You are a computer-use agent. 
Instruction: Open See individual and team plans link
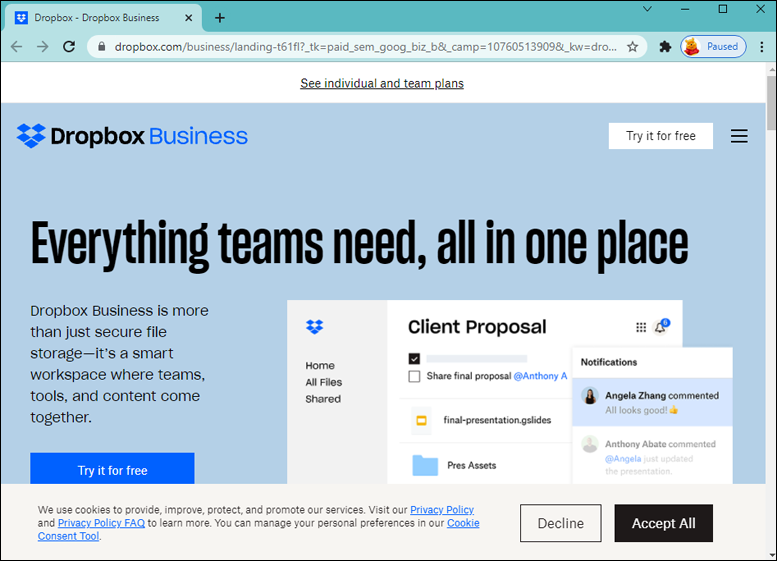click(382, 83)
